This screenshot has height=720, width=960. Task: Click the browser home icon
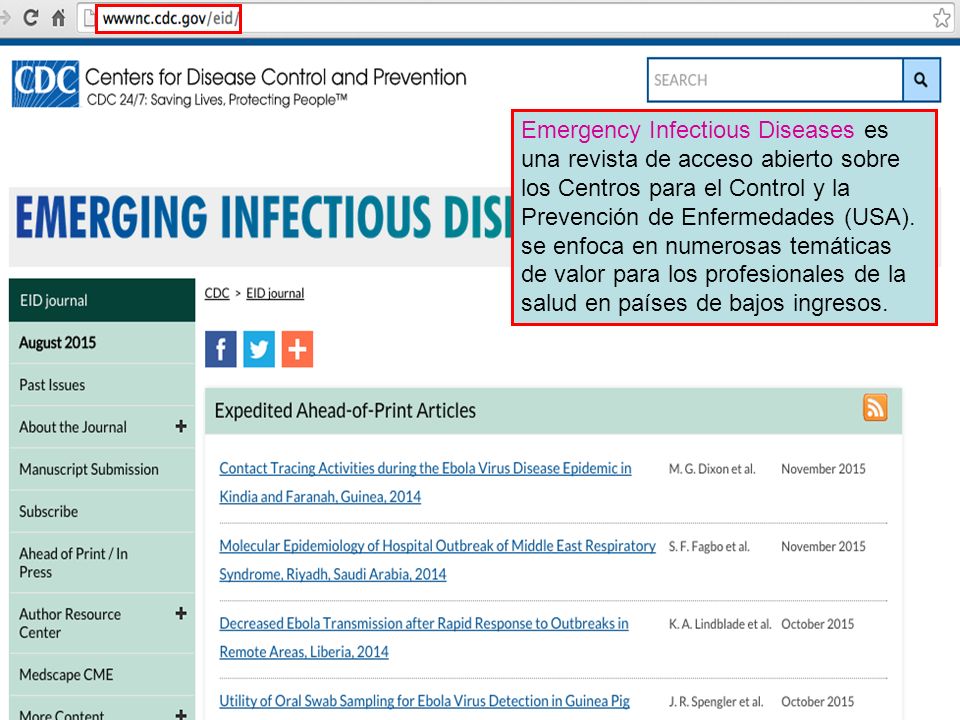(x=58, y=18)
